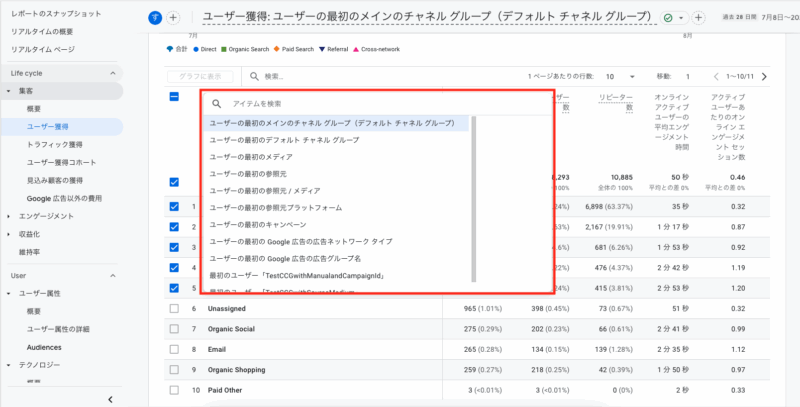
Task: Go to the previous page of rows
Action: pyautogui.click(x=716, y=76)
